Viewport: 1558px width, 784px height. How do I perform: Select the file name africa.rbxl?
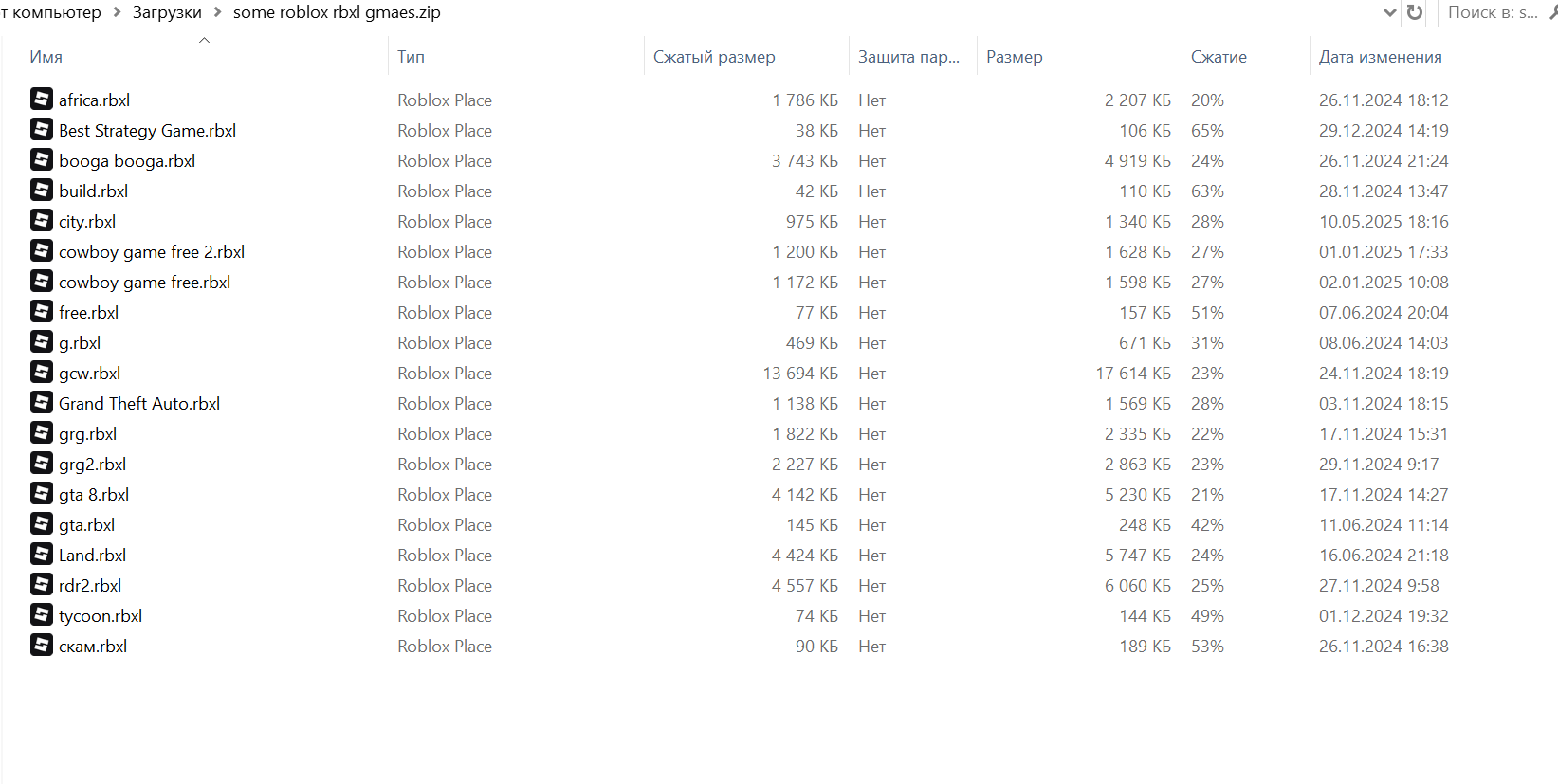(94, 100)
